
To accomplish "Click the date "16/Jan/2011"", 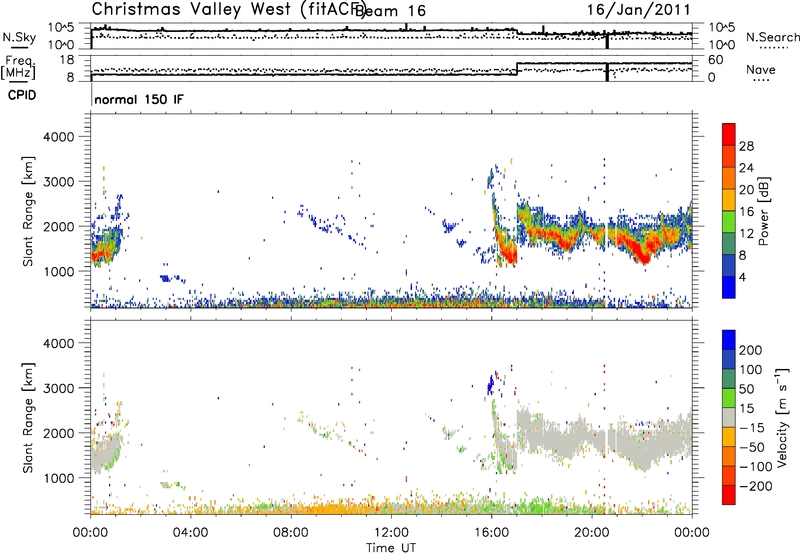I will tap(638, 9).
